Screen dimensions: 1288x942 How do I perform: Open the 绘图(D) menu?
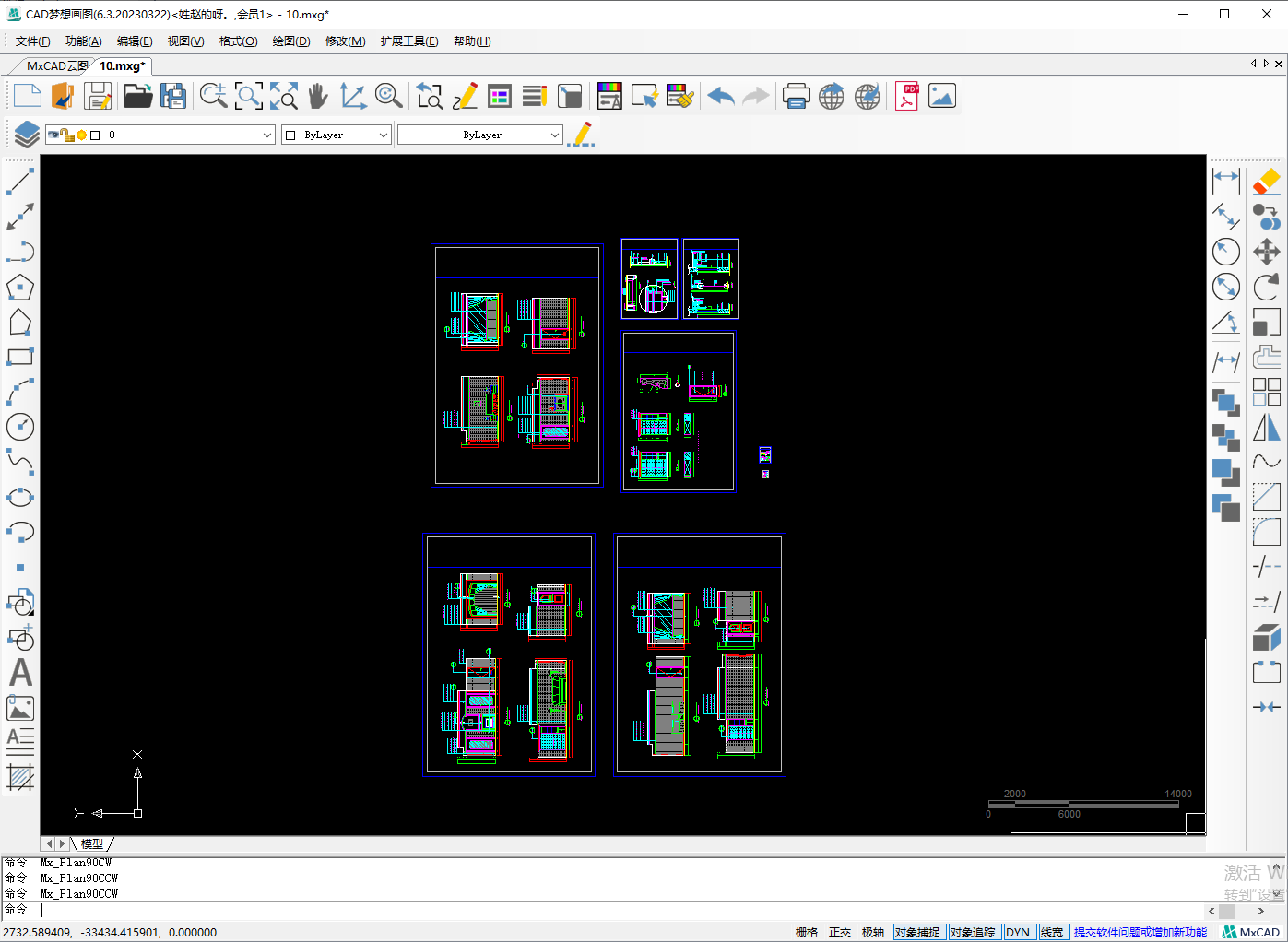point(291,41)
